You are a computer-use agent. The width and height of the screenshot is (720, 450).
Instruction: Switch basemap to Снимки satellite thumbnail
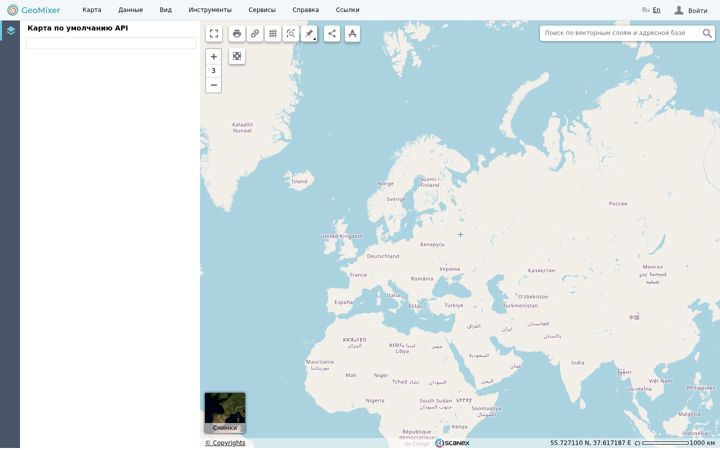pos(225,413)
